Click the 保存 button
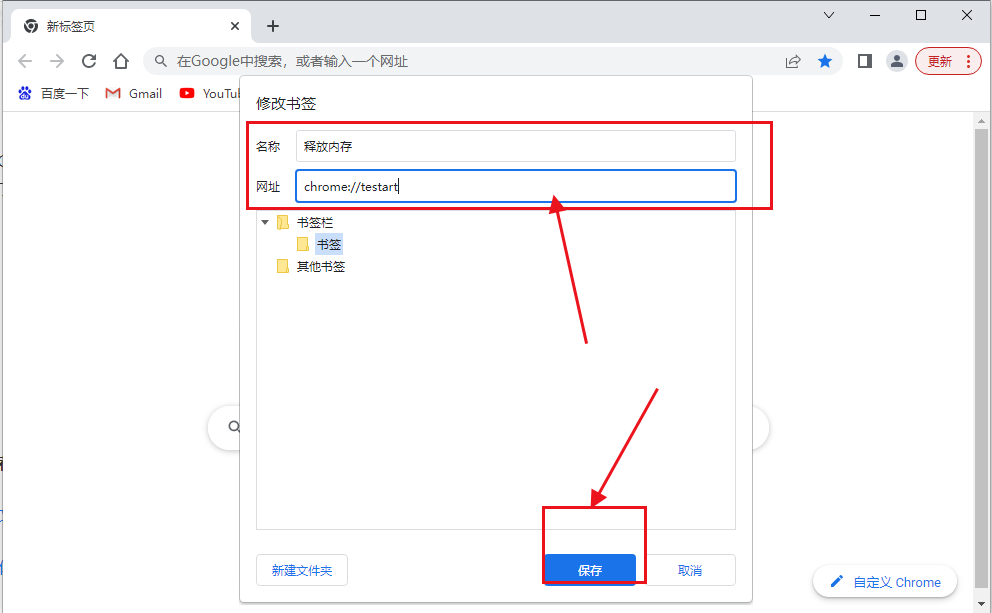 pos(590,570)
